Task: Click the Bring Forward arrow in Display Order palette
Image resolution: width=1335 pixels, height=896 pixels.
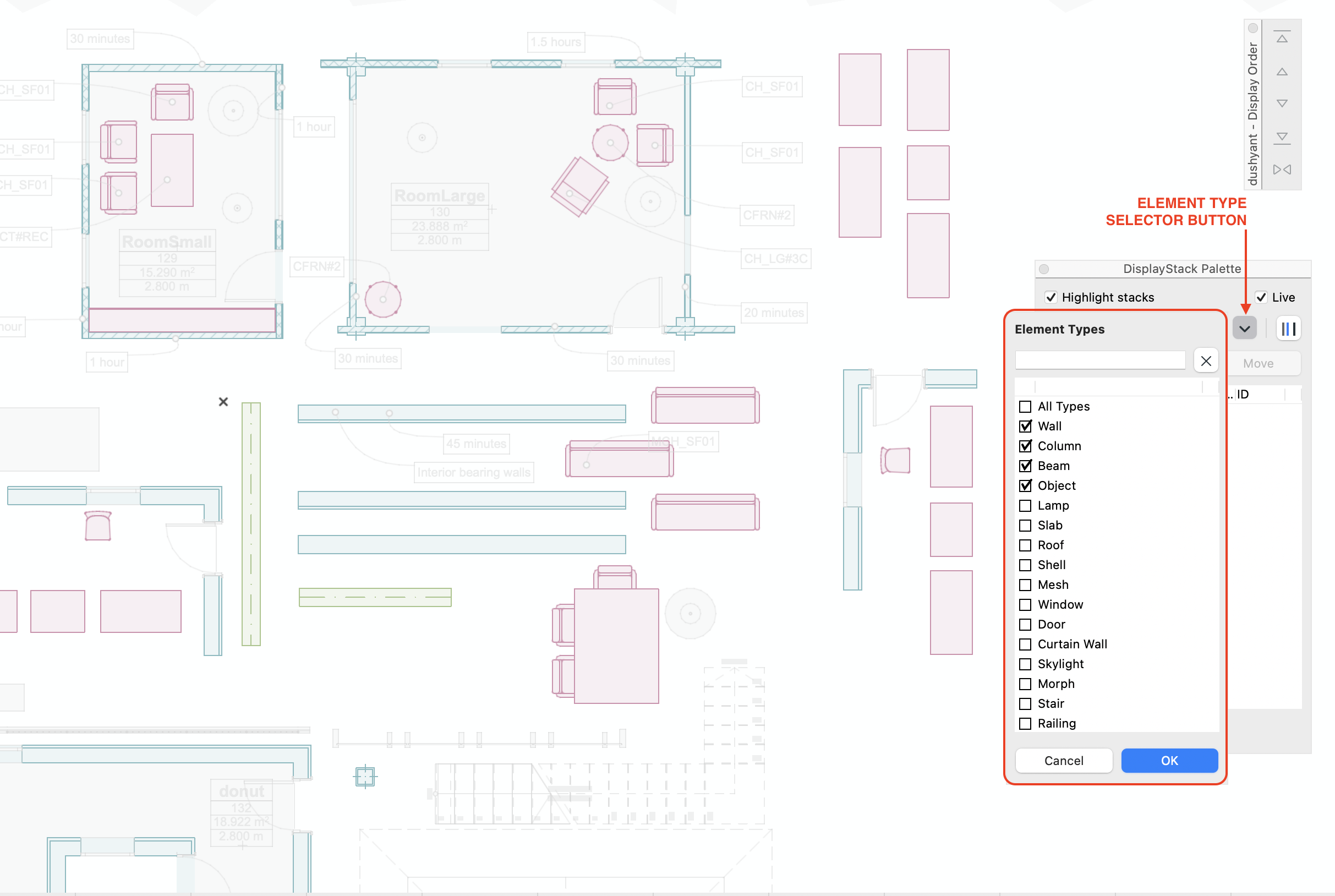Action: [x=1281, y=72]
